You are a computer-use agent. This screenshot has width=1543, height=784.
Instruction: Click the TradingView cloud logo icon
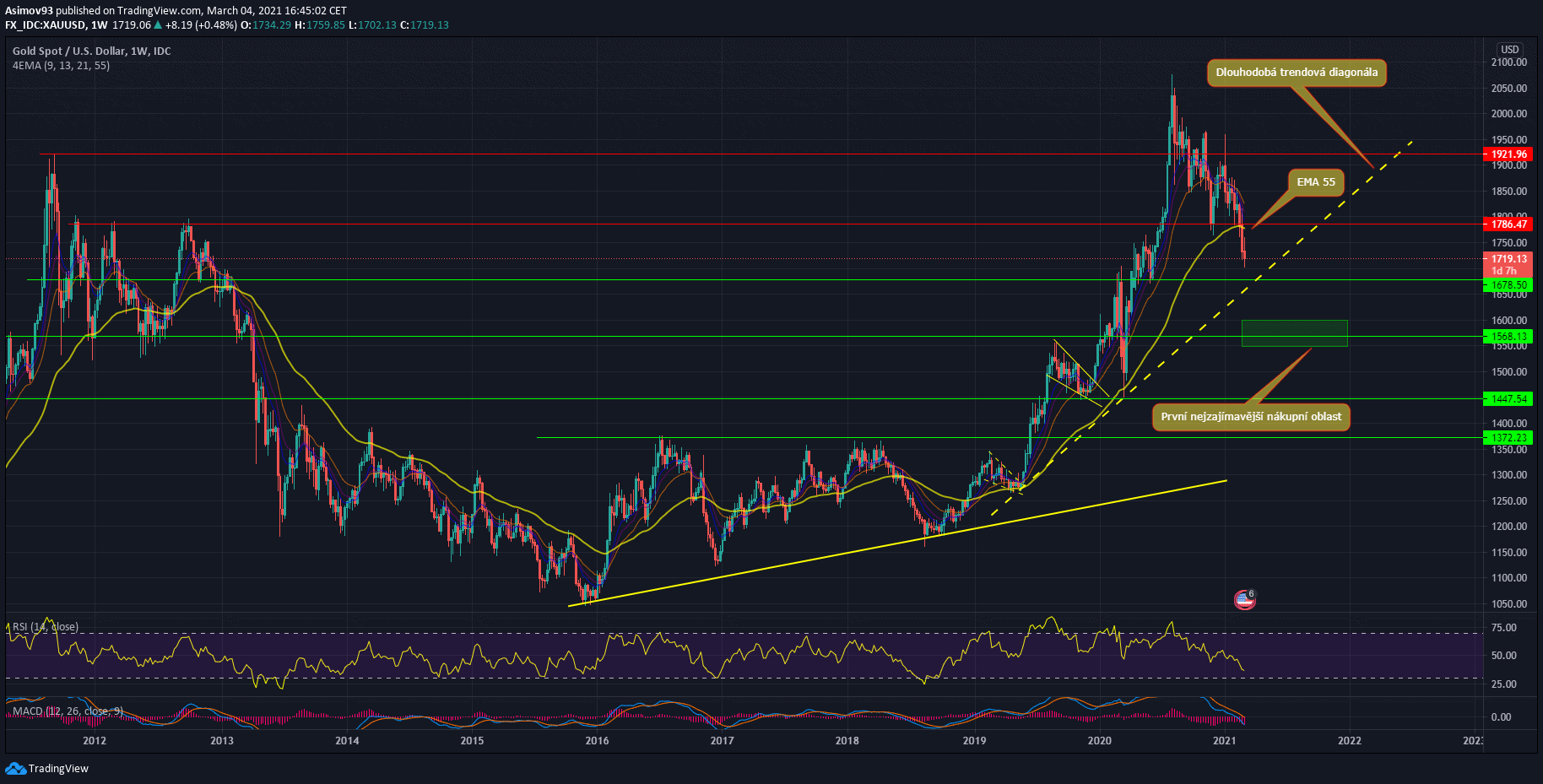[x=15, y=768]
